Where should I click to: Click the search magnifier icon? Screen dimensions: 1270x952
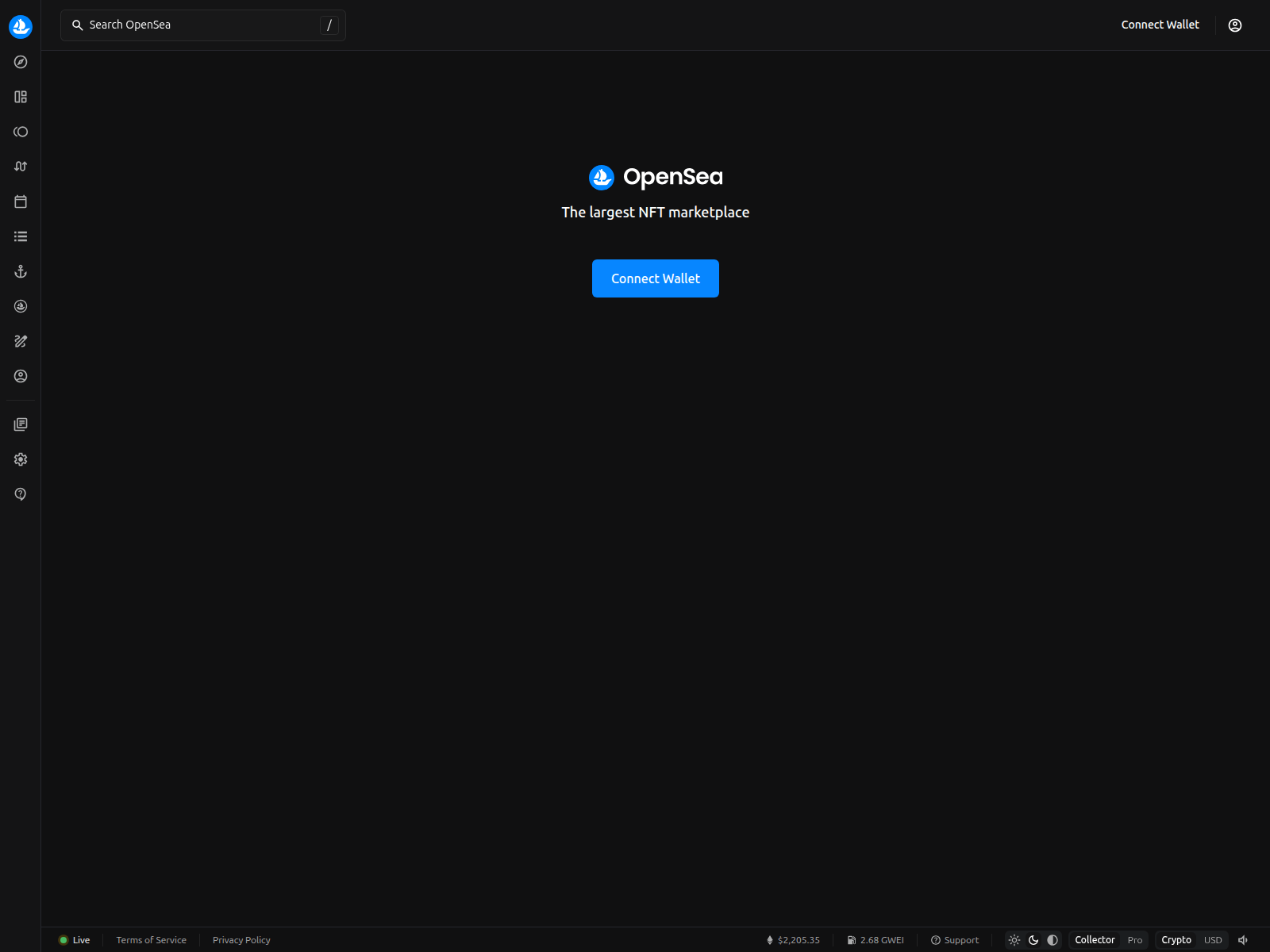[78, 25]
